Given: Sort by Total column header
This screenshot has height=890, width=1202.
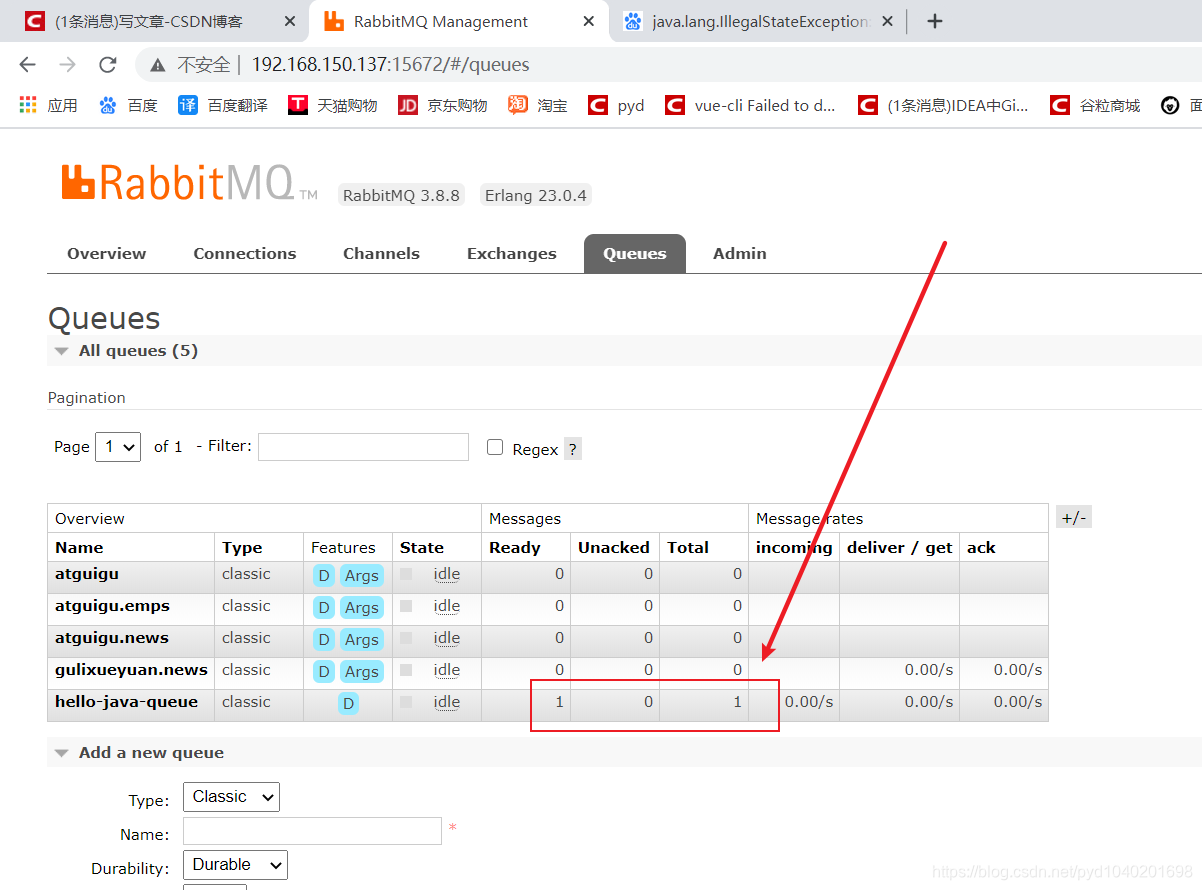Looking at the screenshot, I should point(688,548).
